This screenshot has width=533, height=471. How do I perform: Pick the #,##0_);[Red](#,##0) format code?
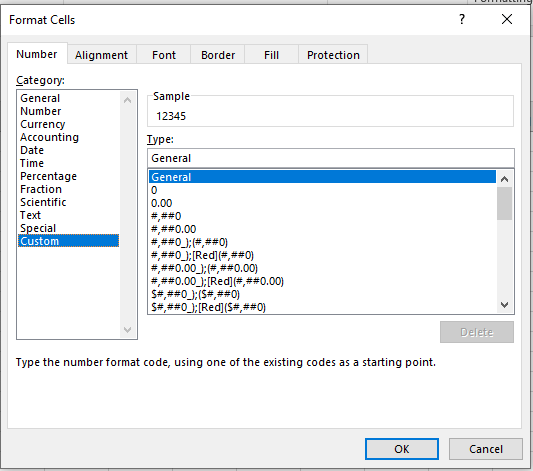click(322, 255)
